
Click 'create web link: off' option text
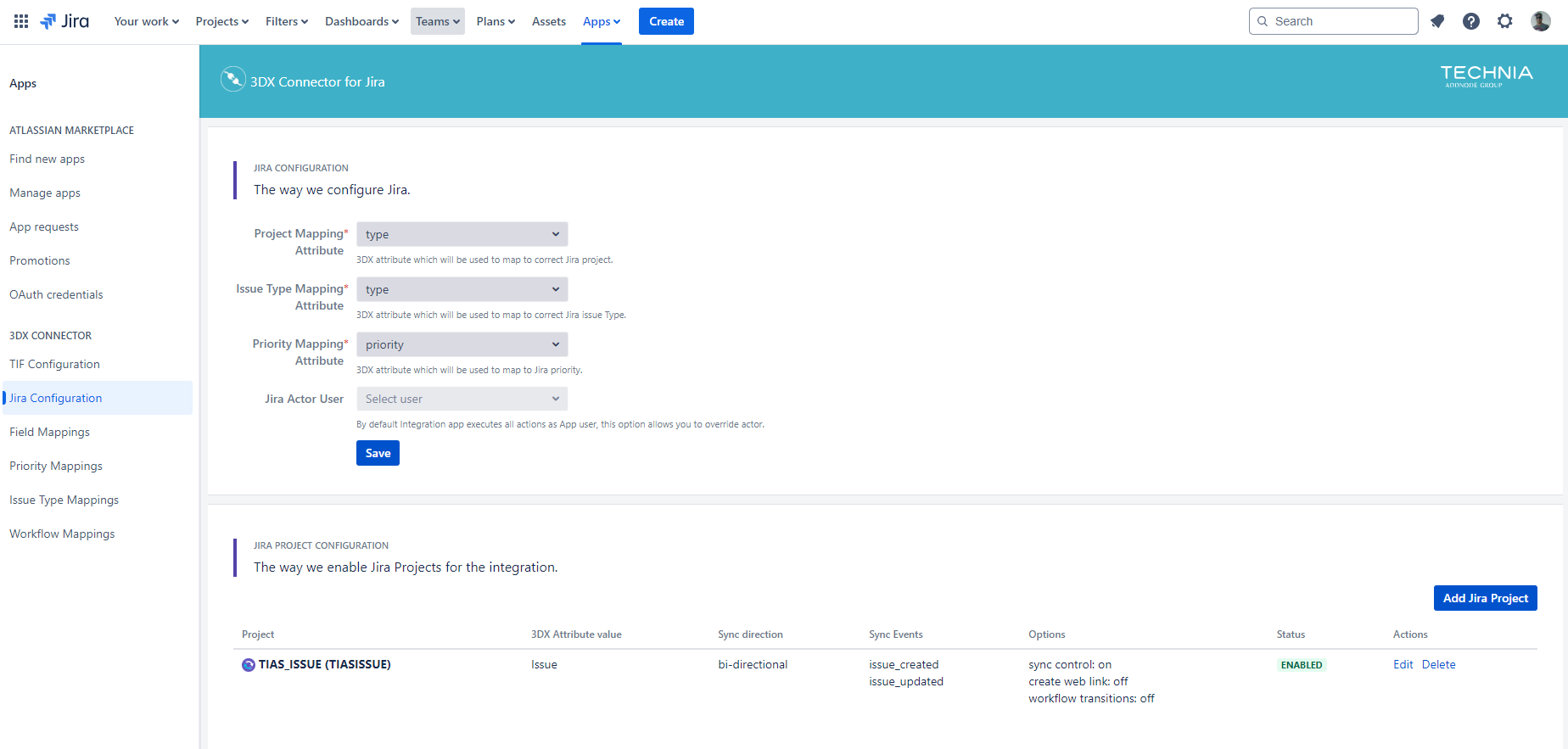pos(1078,681)
